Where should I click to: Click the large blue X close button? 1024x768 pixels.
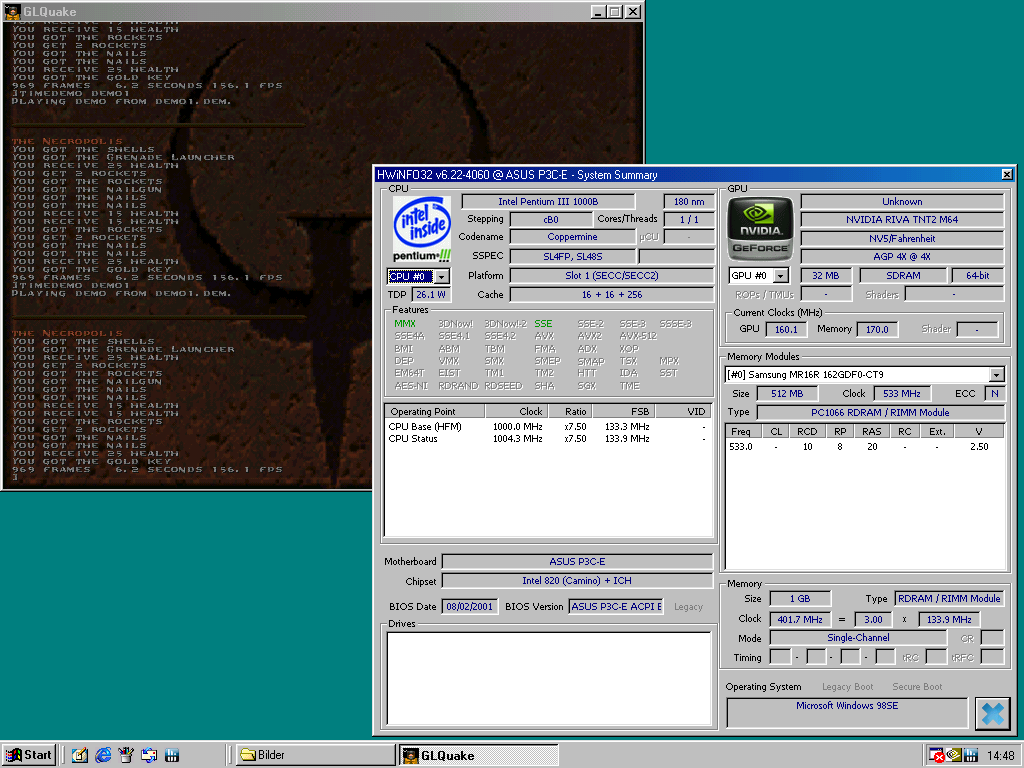click(992, 713)
